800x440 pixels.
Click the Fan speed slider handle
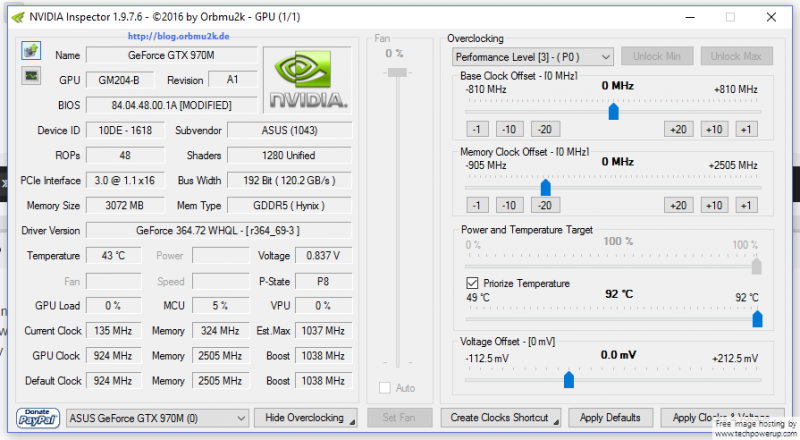point(397,73)
